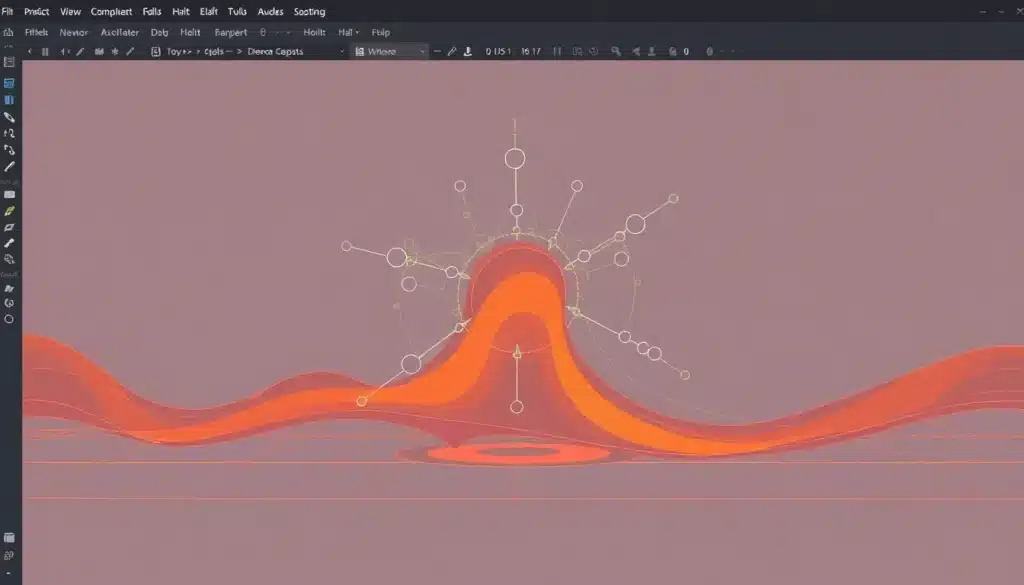The width and height of the screenshot is (1024, 585).
Task: Click the stopwatch icon in the toolbar
Action: click(x=593, y=51)
